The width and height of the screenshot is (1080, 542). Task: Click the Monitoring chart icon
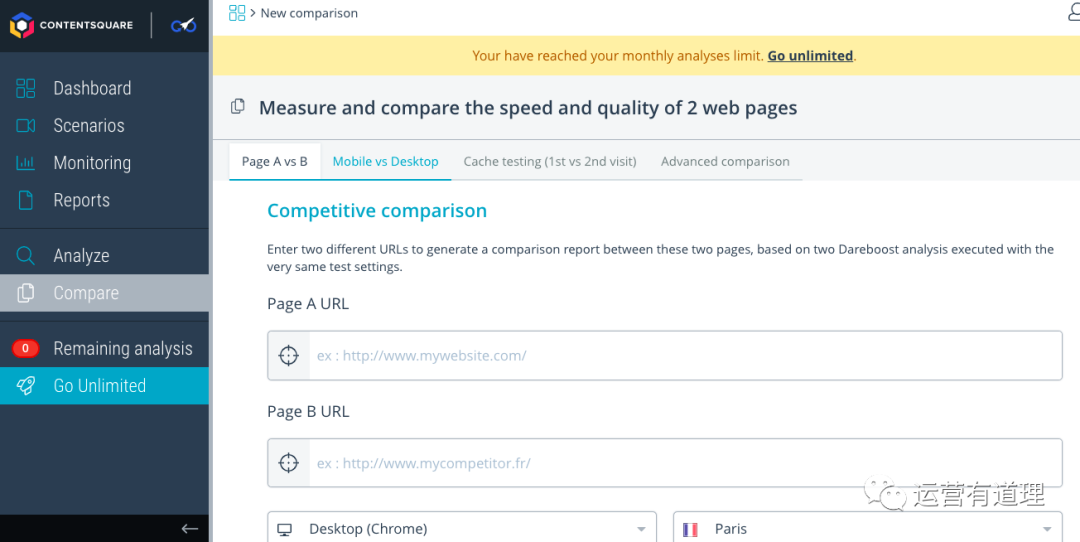(x=26, y=163)
